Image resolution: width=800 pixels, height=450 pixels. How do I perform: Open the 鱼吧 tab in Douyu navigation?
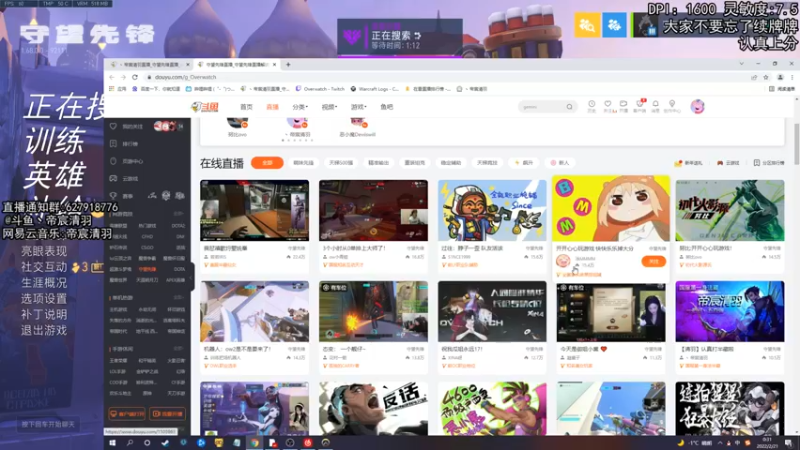387,107
